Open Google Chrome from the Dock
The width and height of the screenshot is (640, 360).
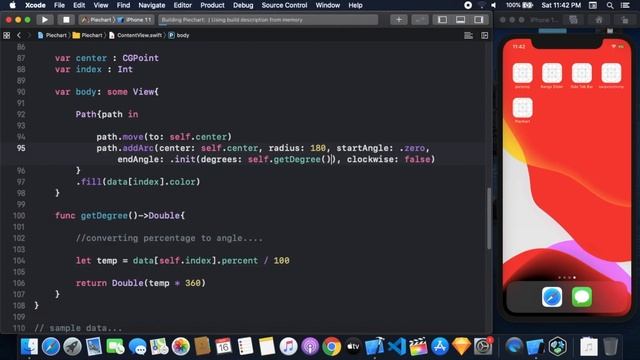[x=331, y=347]
